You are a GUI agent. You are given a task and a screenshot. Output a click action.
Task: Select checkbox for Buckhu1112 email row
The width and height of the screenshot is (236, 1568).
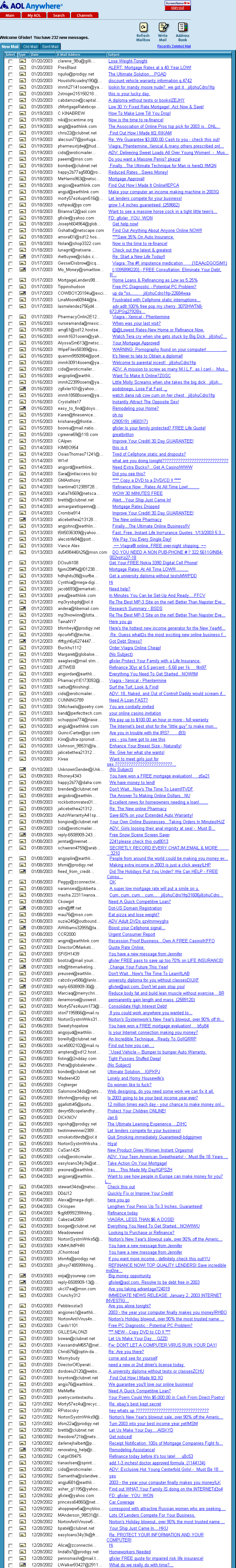(x=10, y=648)
